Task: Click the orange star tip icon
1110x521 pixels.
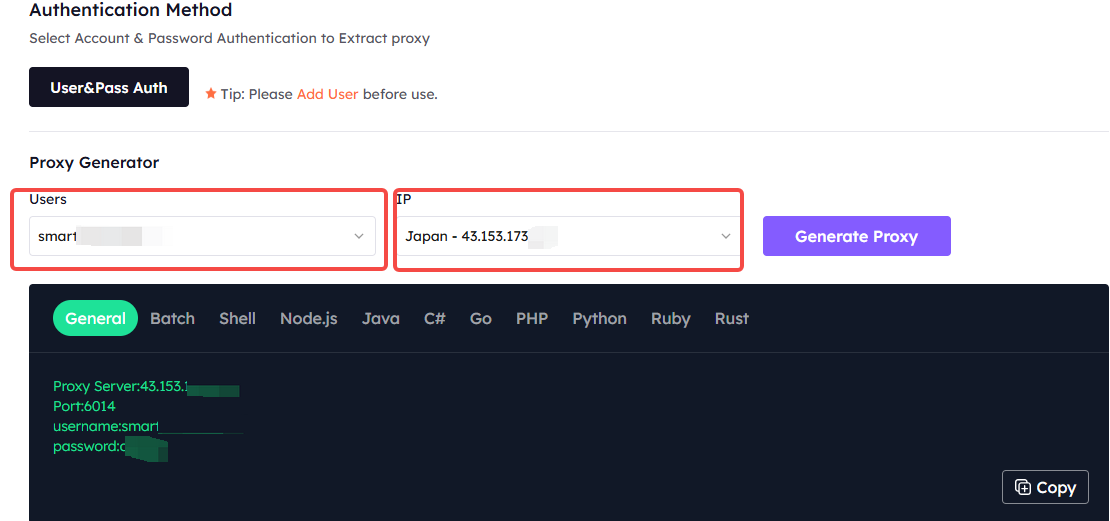Action: [210, 93]
